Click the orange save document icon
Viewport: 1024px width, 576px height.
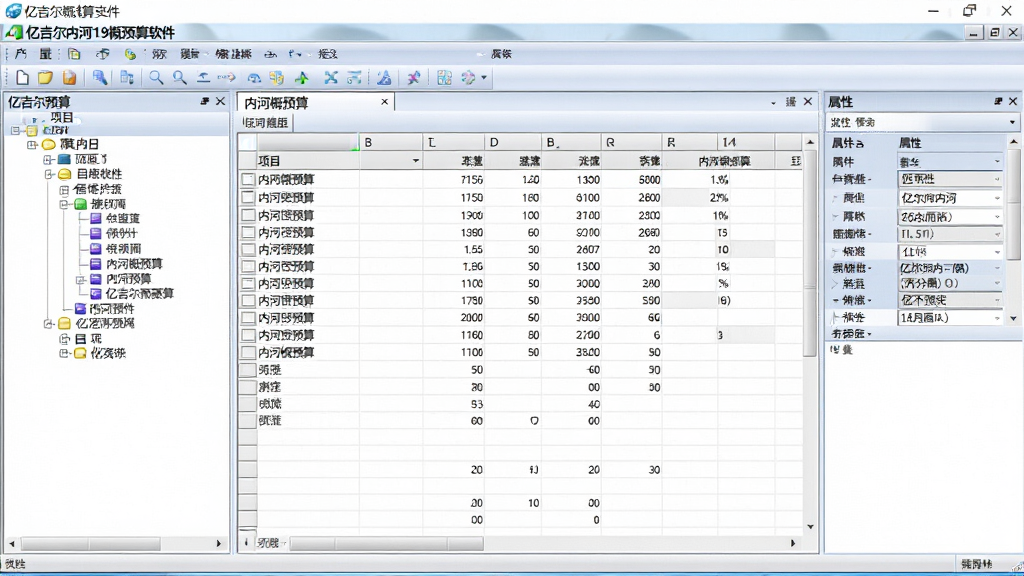click(x=69, y=78)
